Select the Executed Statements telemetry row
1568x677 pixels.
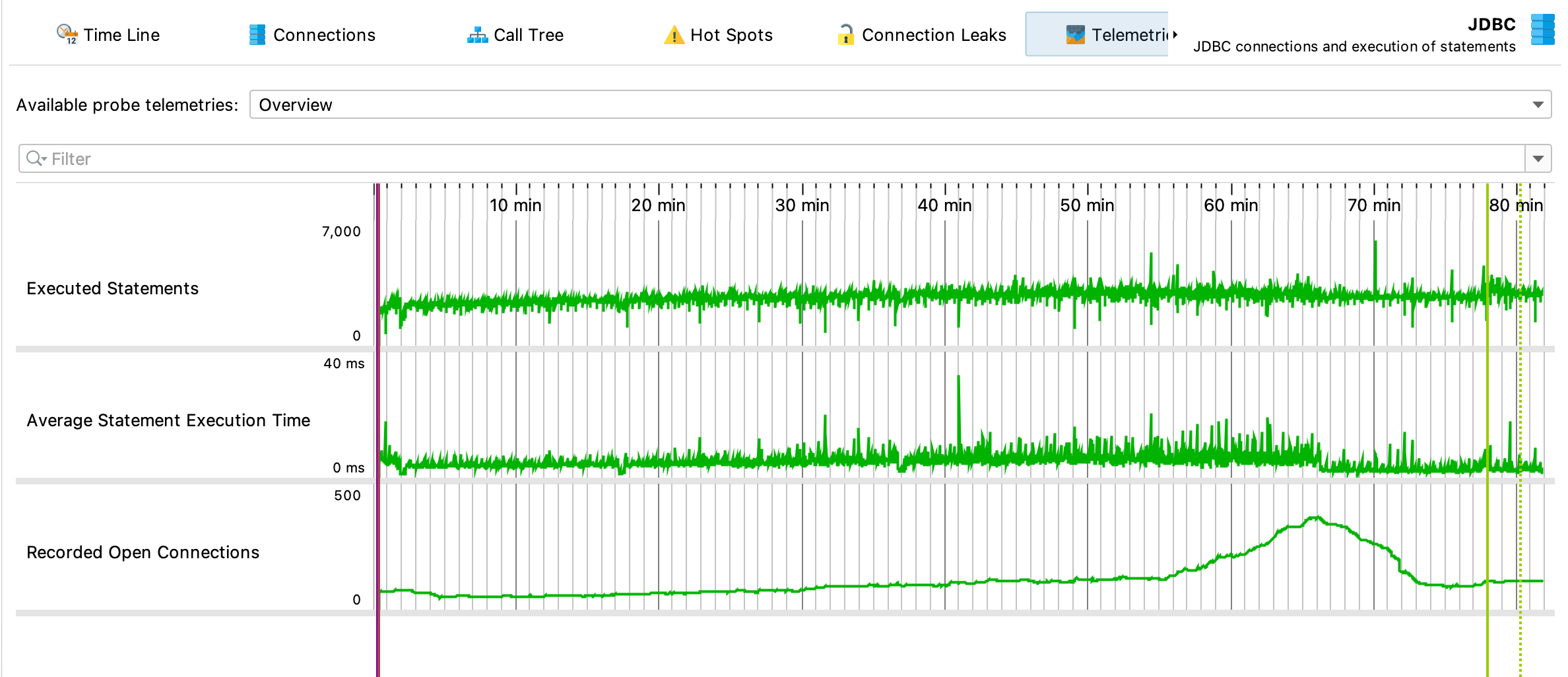click(x=112, y=288)
